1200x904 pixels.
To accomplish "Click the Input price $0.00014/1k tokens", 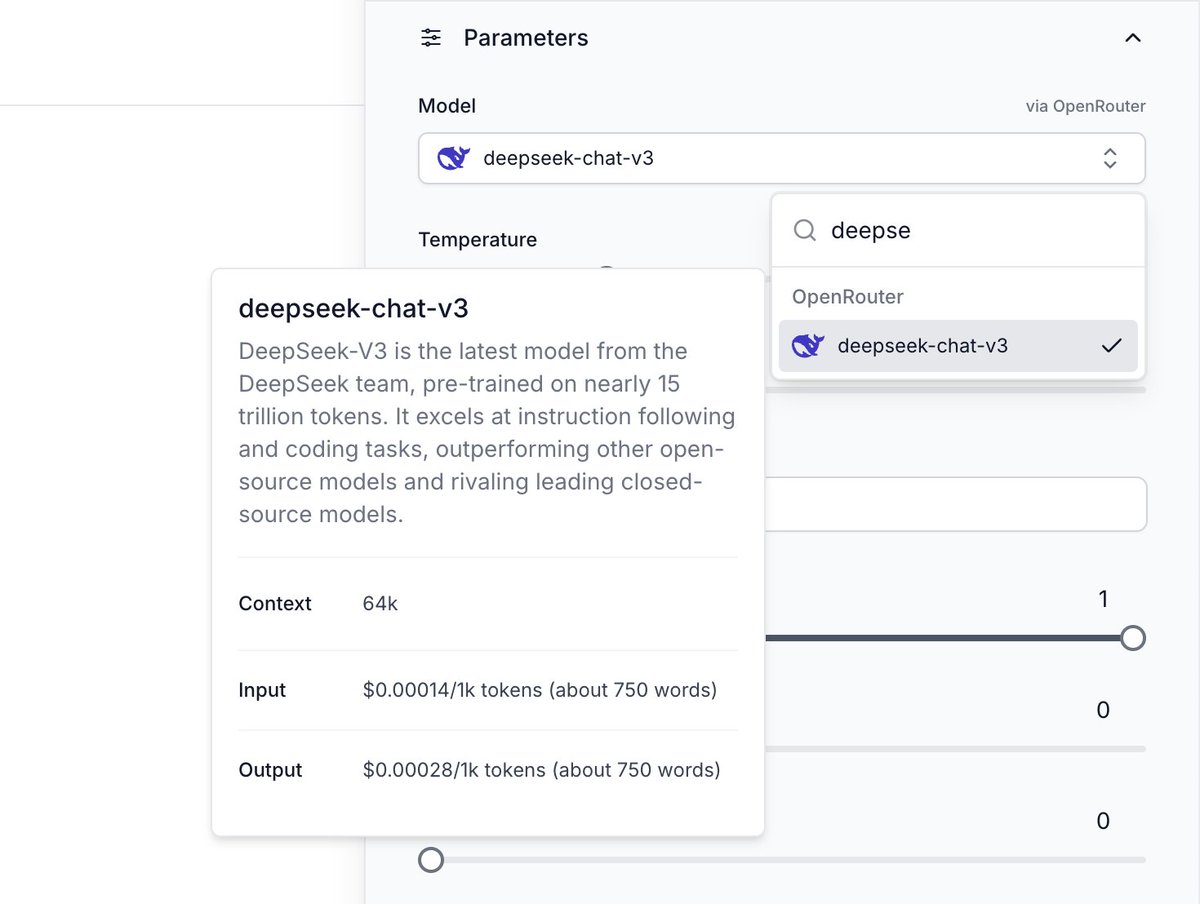I will click(540, 690).
